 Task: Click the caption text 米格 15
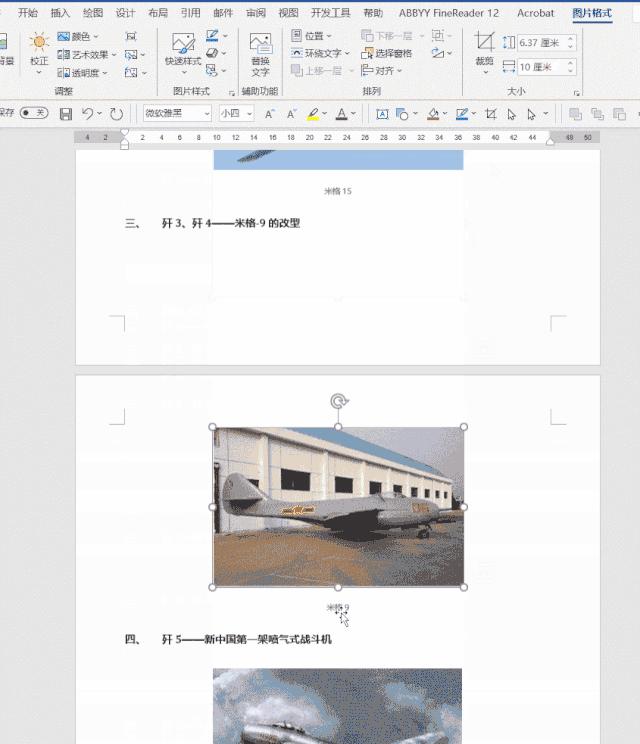tap(338, 191)
